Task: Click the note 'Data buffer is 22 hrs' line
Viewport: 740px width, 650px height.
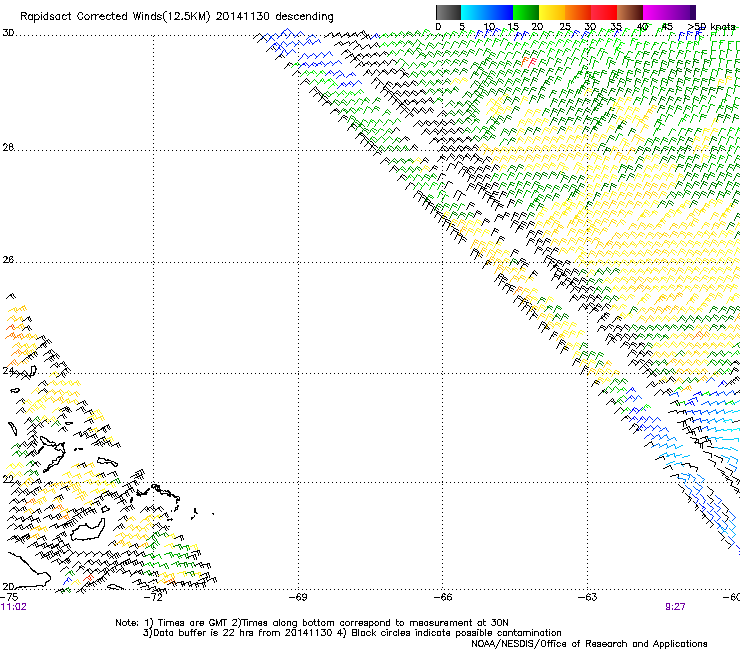Action: pos(352,633)
